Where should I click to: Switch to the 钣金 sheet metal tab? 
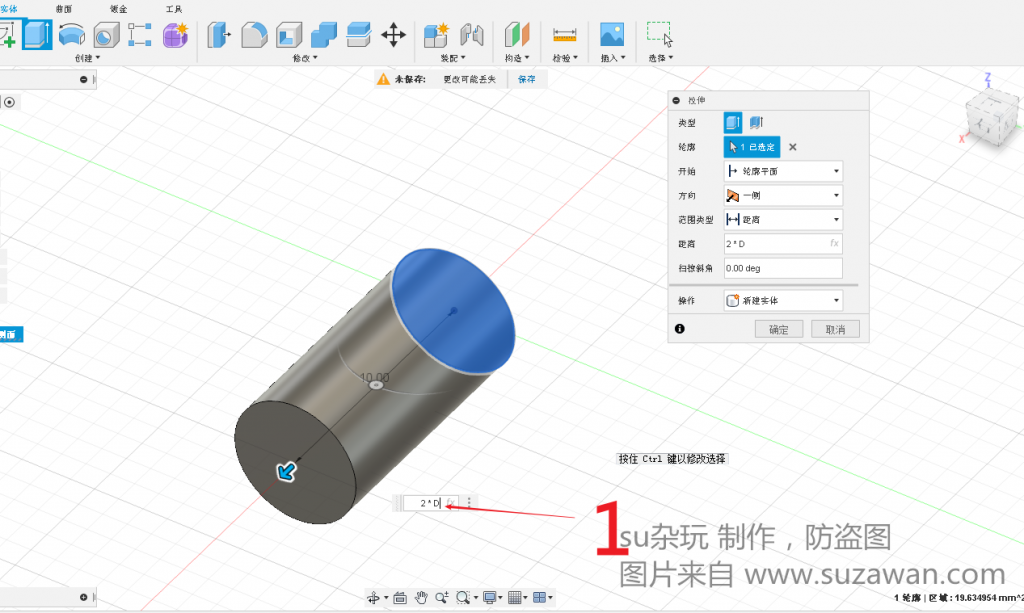(x=119, y=9)
